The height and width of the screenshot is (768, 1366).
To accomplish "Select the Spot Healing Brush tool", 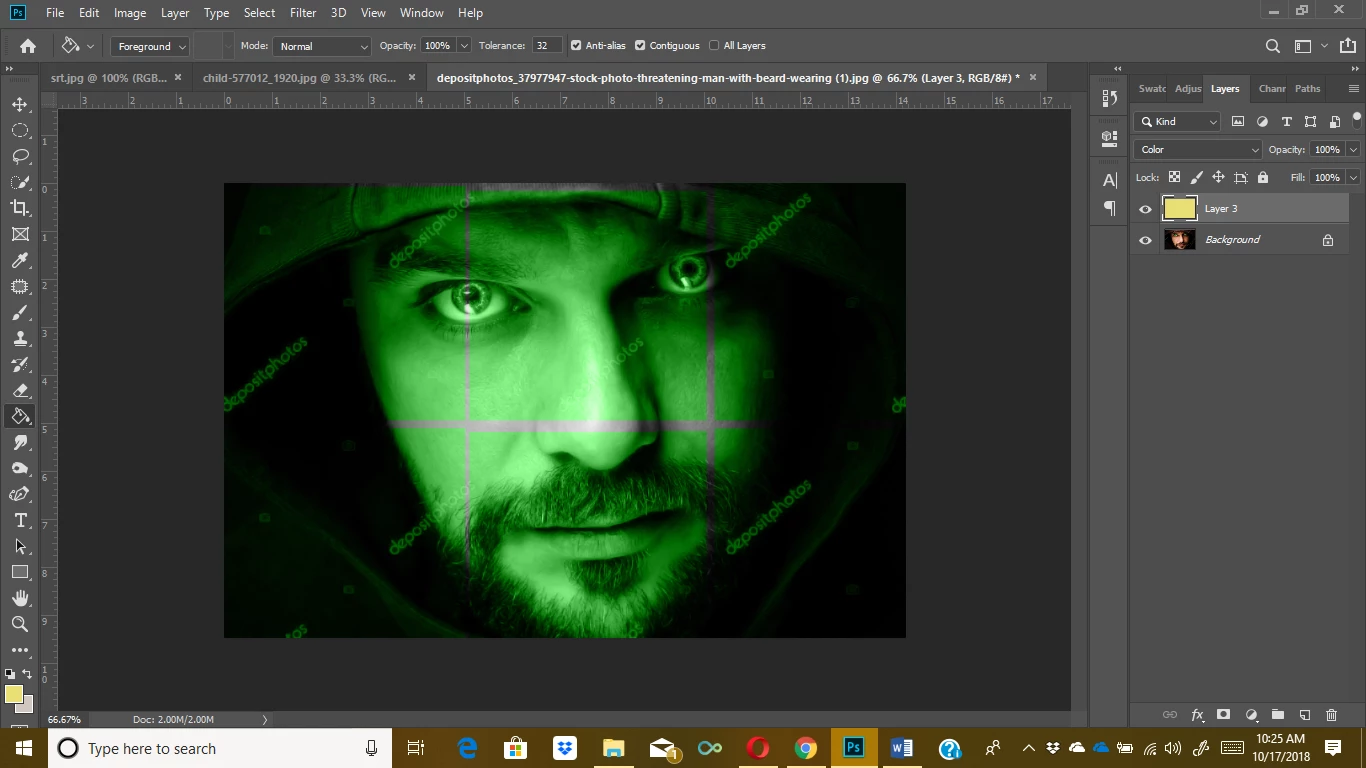I will 20,286.
